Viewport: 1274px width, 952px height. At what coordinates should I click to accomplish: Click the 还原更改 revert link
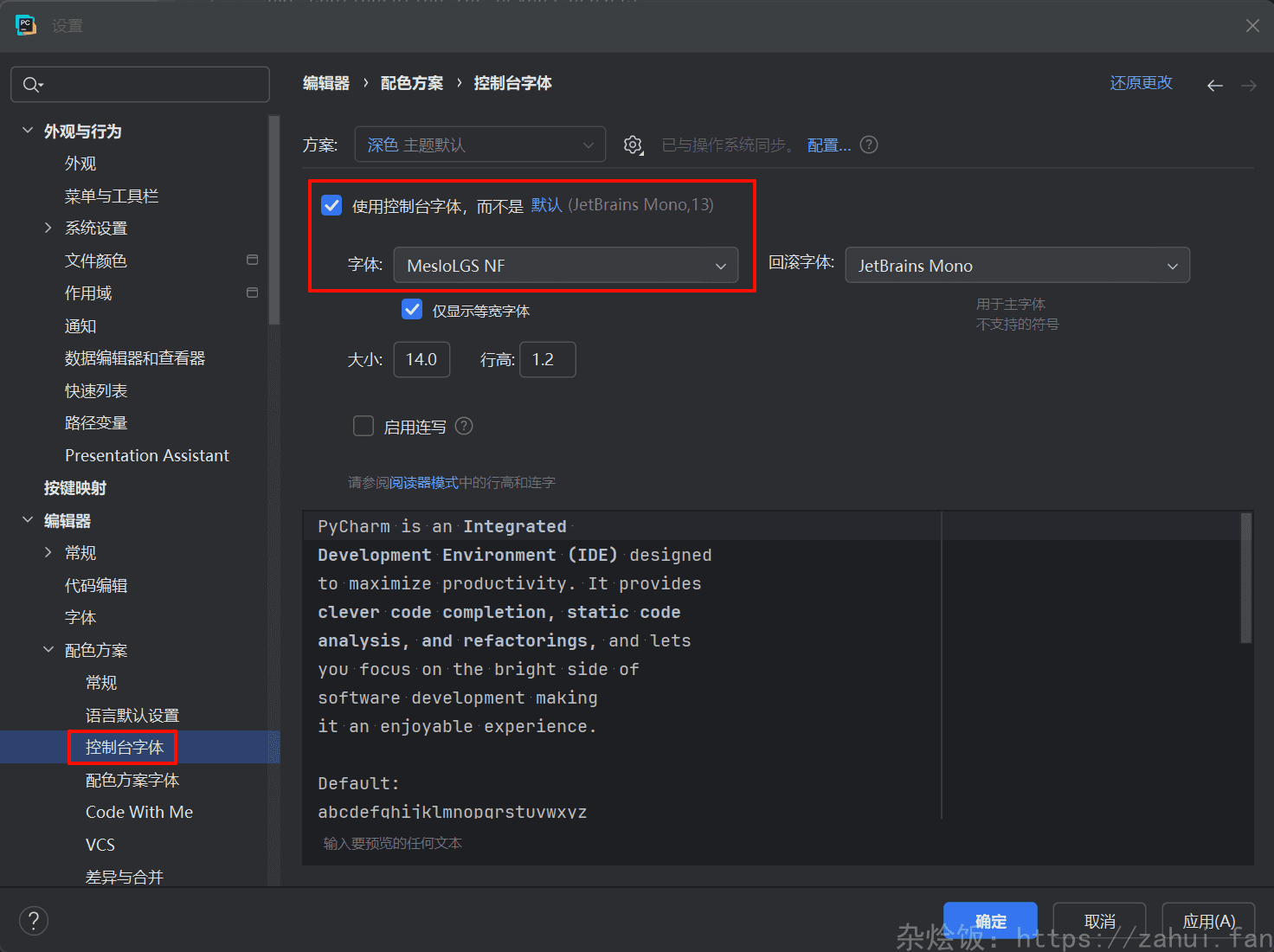(1141, 83)
